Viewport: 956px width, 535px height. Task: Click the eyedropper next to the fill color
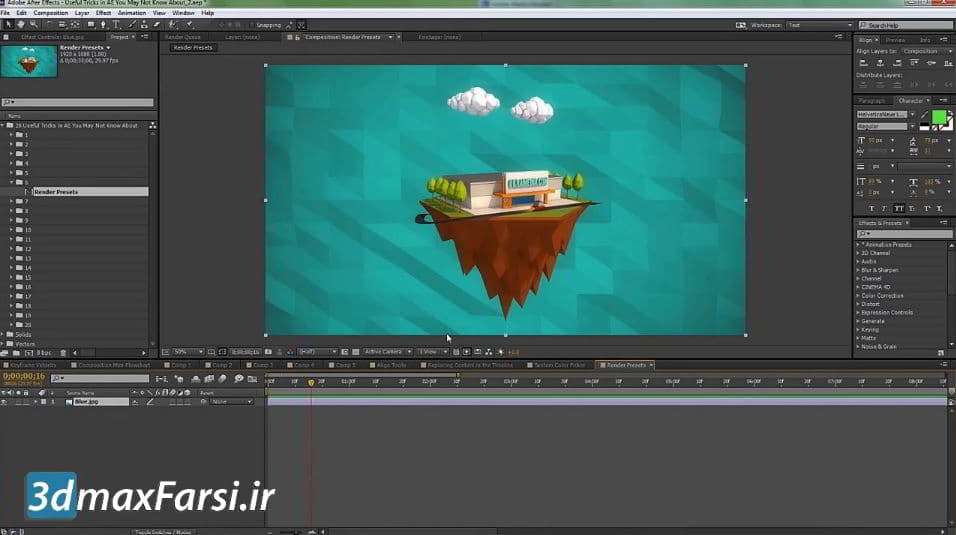(x=926, y=115)
